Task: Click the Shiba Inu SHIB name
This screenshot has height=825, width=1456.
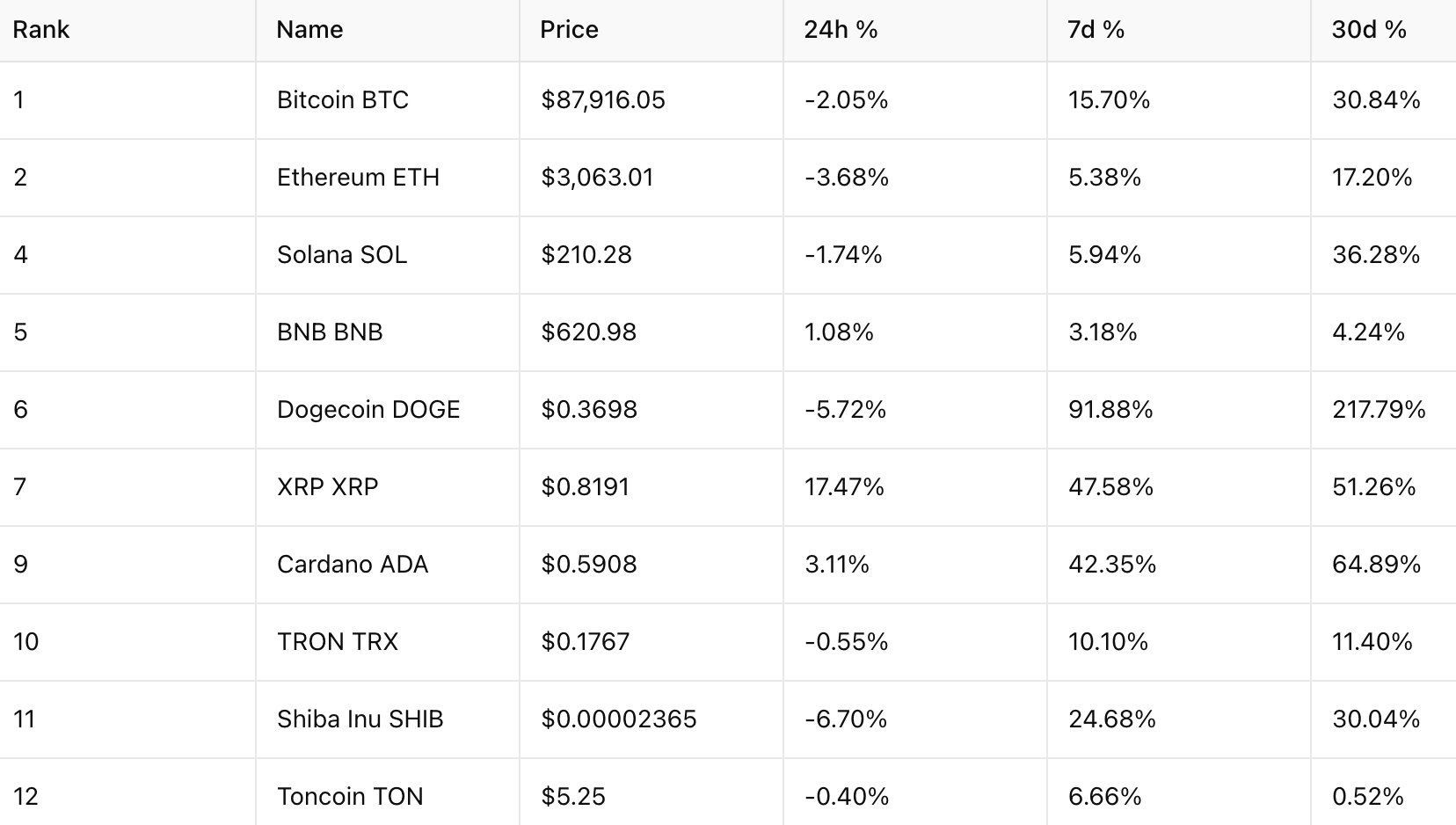Action: [x=360, y=719]
